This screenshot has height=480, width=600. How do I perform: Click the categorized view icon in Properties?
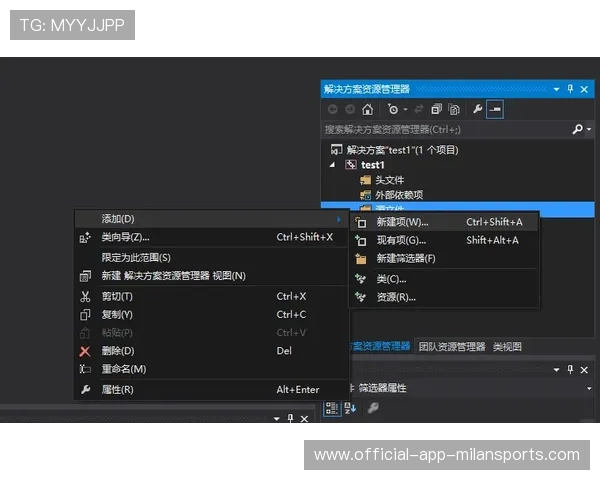(332, 408)
